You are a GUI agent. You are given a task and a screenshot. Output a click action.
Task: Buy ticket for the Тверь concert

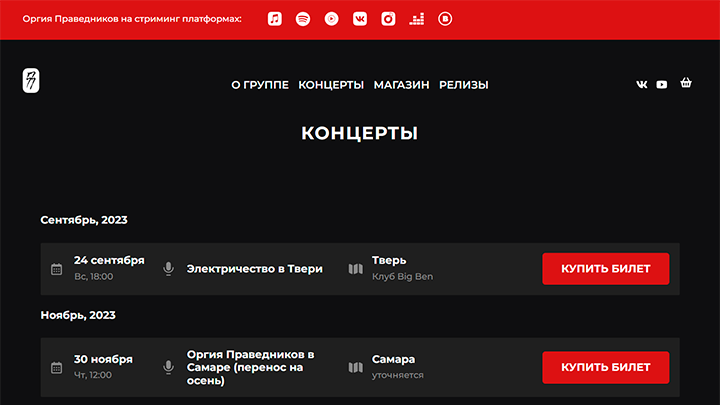(x=606, y=269)
